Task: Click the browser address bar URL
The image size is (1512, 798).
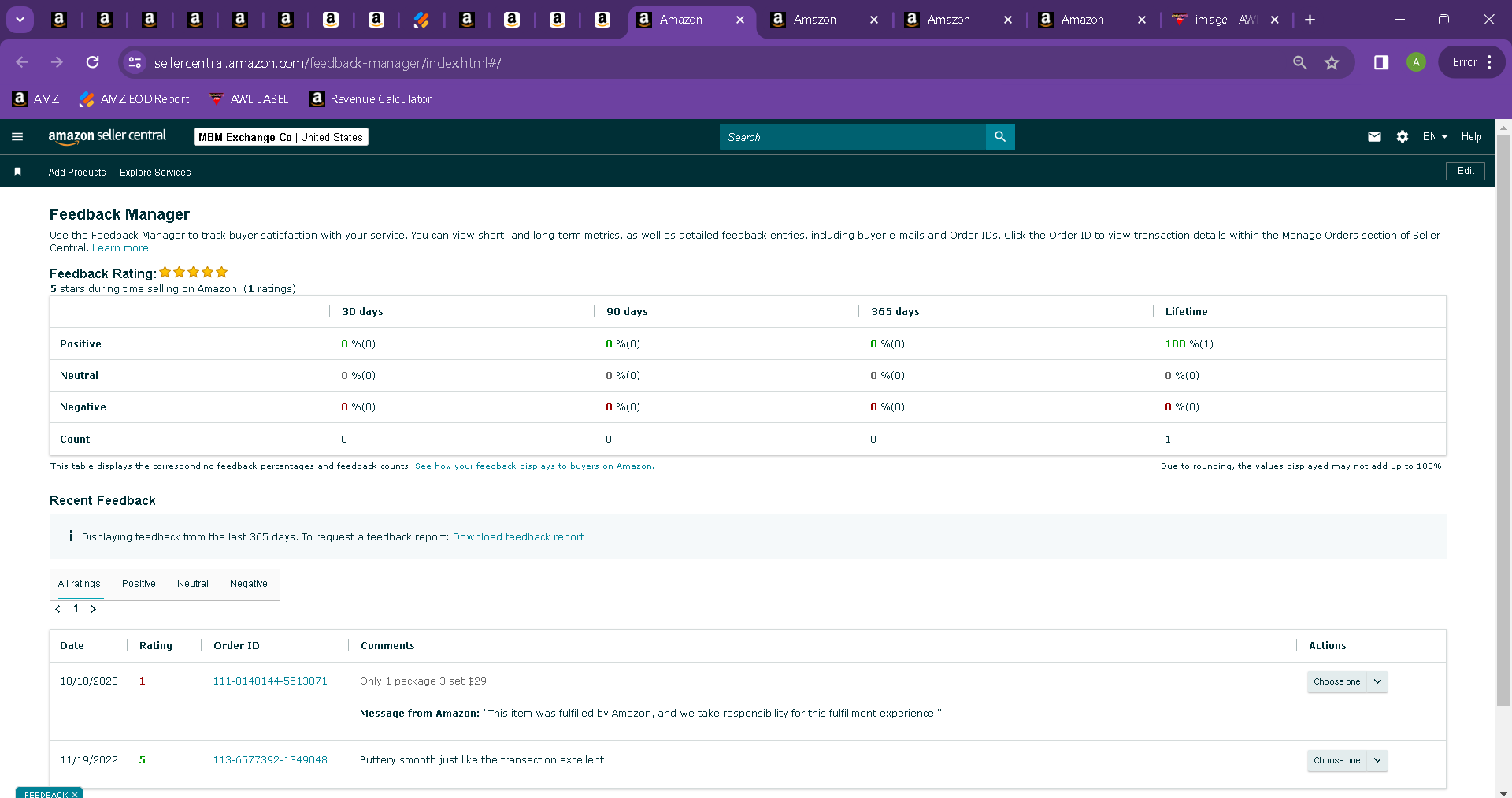Action: click(328, 63)
